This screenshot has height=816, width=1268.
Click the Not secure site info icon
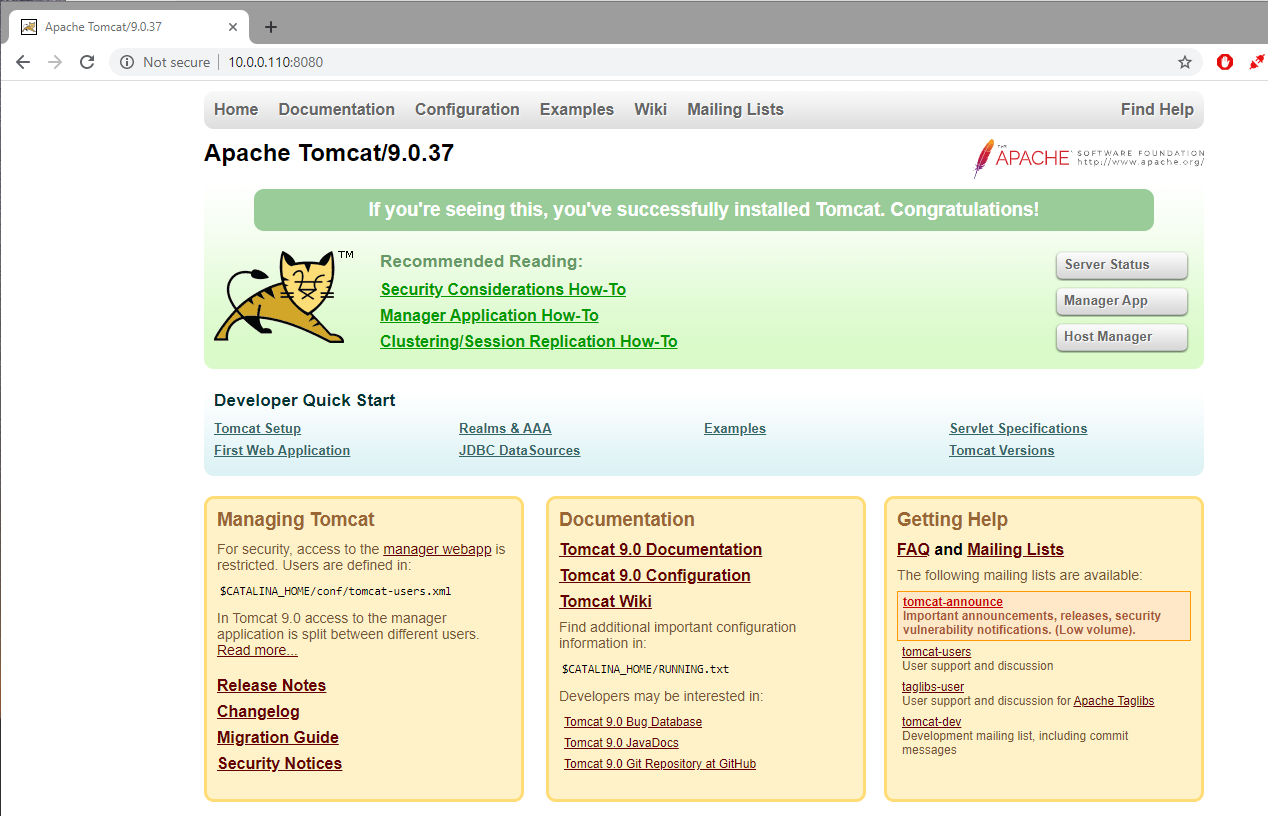[x=127, y=62]
